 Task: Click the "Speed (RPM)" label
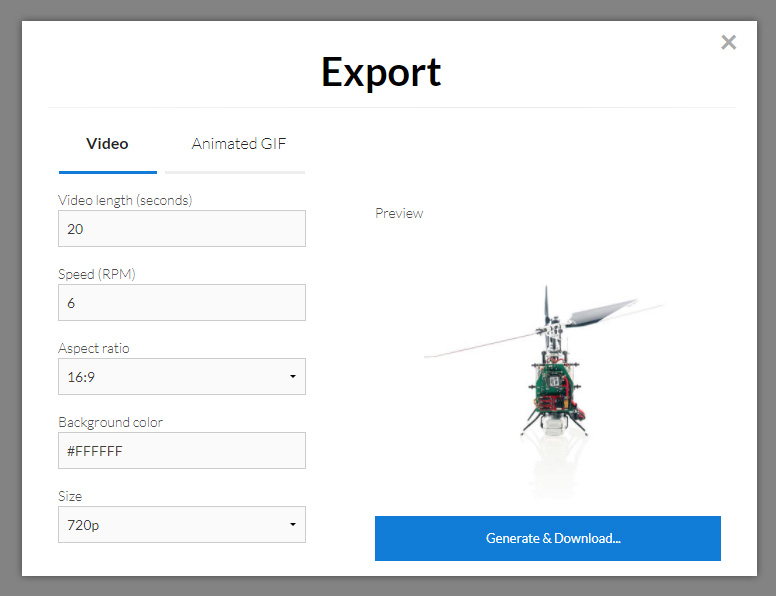click(x=97, y=274)
